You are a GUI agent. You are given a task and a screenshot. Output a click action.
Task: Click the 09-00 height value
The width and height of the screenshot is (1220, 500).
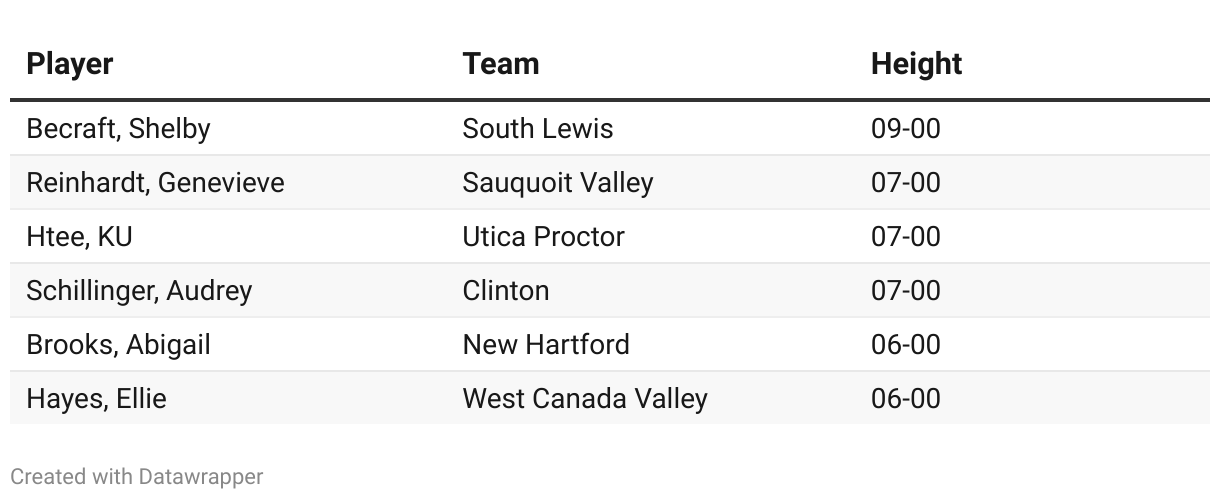pos(906,129)
